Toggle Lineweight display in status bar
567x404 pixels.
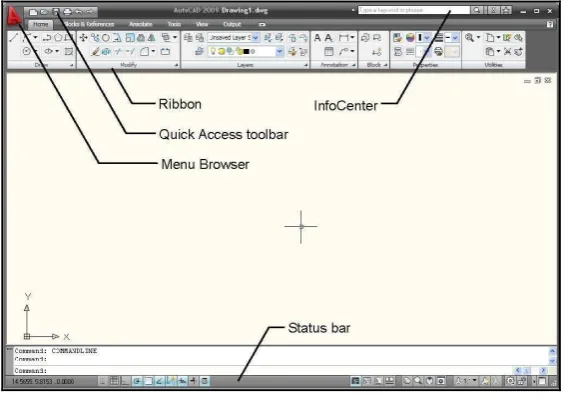(x=193, y=381)
